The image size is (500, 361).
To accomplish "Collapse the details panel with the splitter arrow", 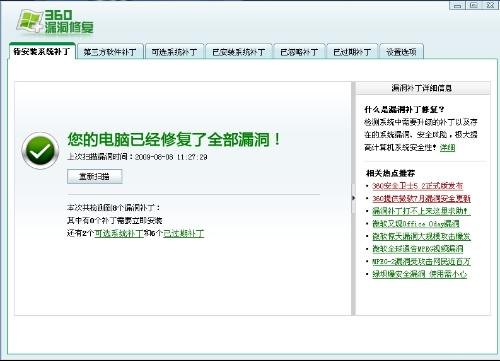I will pyautogui.click(x=353, y=198).
